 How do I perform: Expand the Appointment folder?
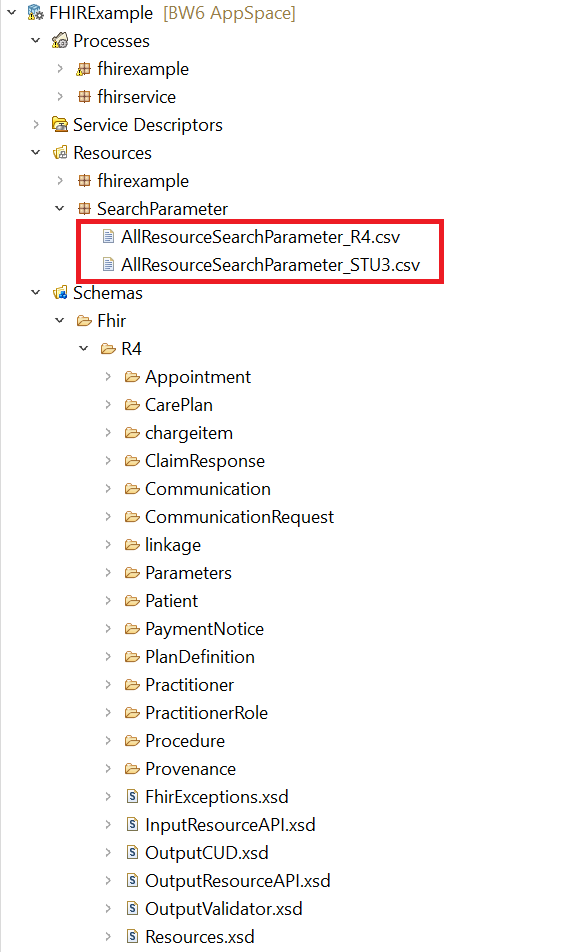108,376
